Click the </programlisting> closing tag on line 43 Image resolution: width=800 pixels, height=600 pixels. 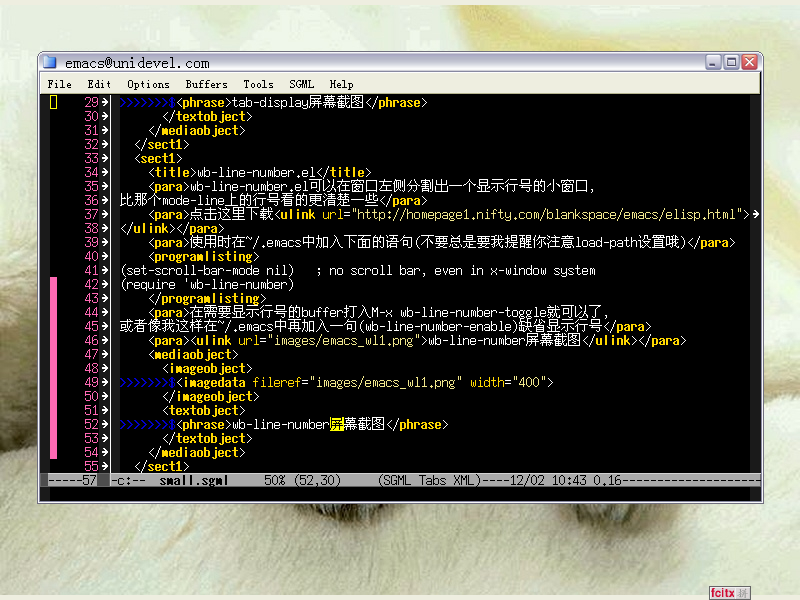click(x=207, y=298)
